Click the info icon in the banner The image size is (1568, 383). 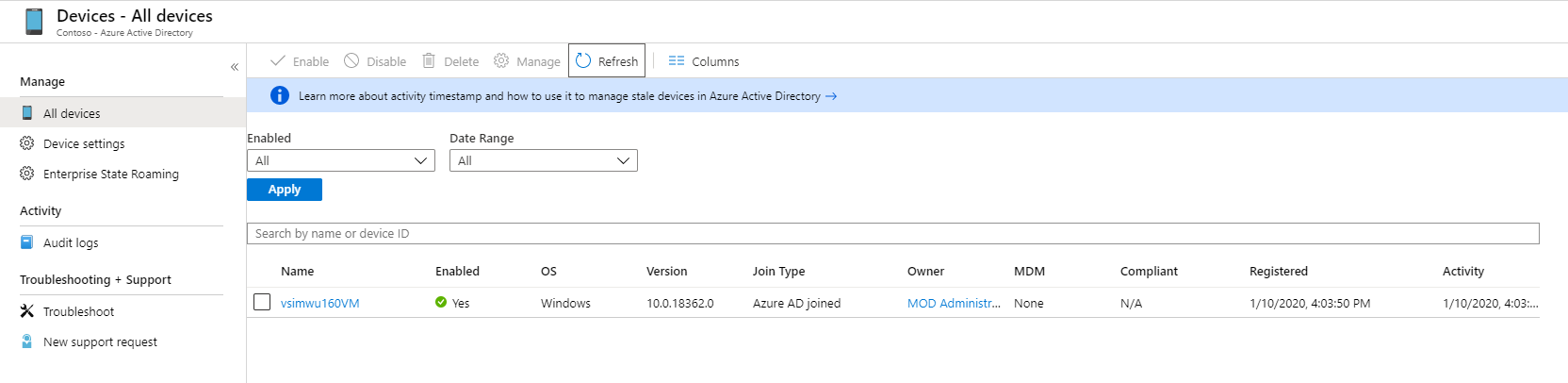pyautogui.click(x=280, y=95)
